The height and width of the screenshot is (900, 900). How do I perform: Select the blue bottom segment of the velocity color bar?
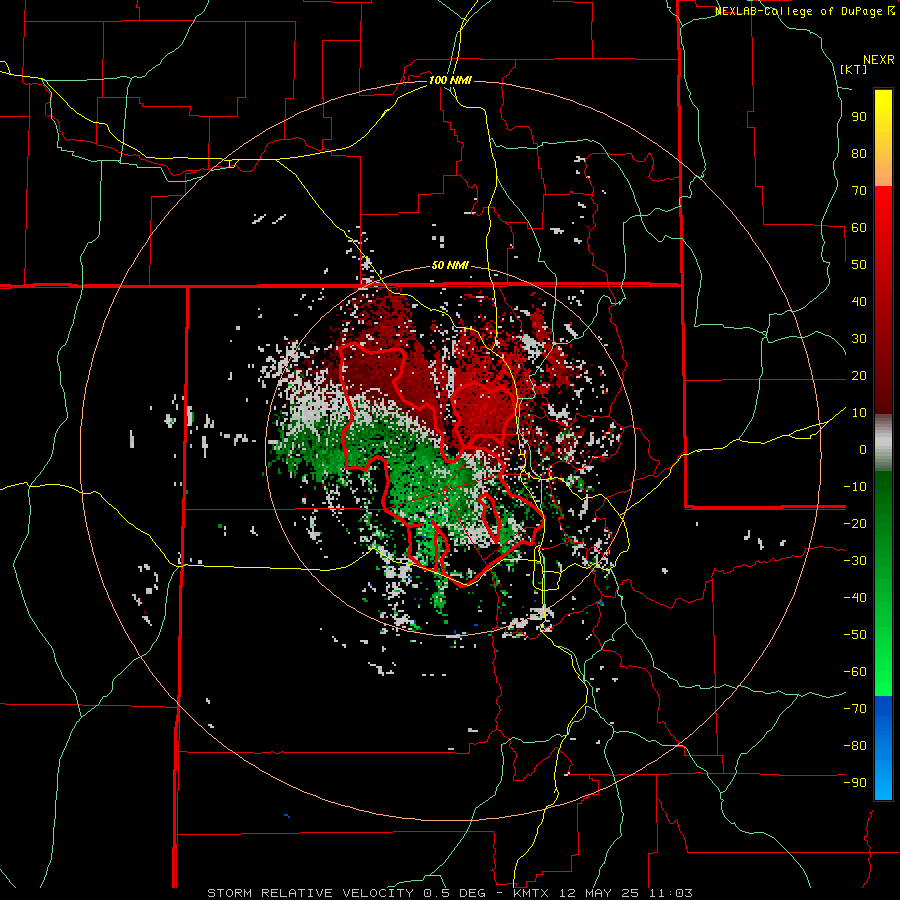[883, 747]
